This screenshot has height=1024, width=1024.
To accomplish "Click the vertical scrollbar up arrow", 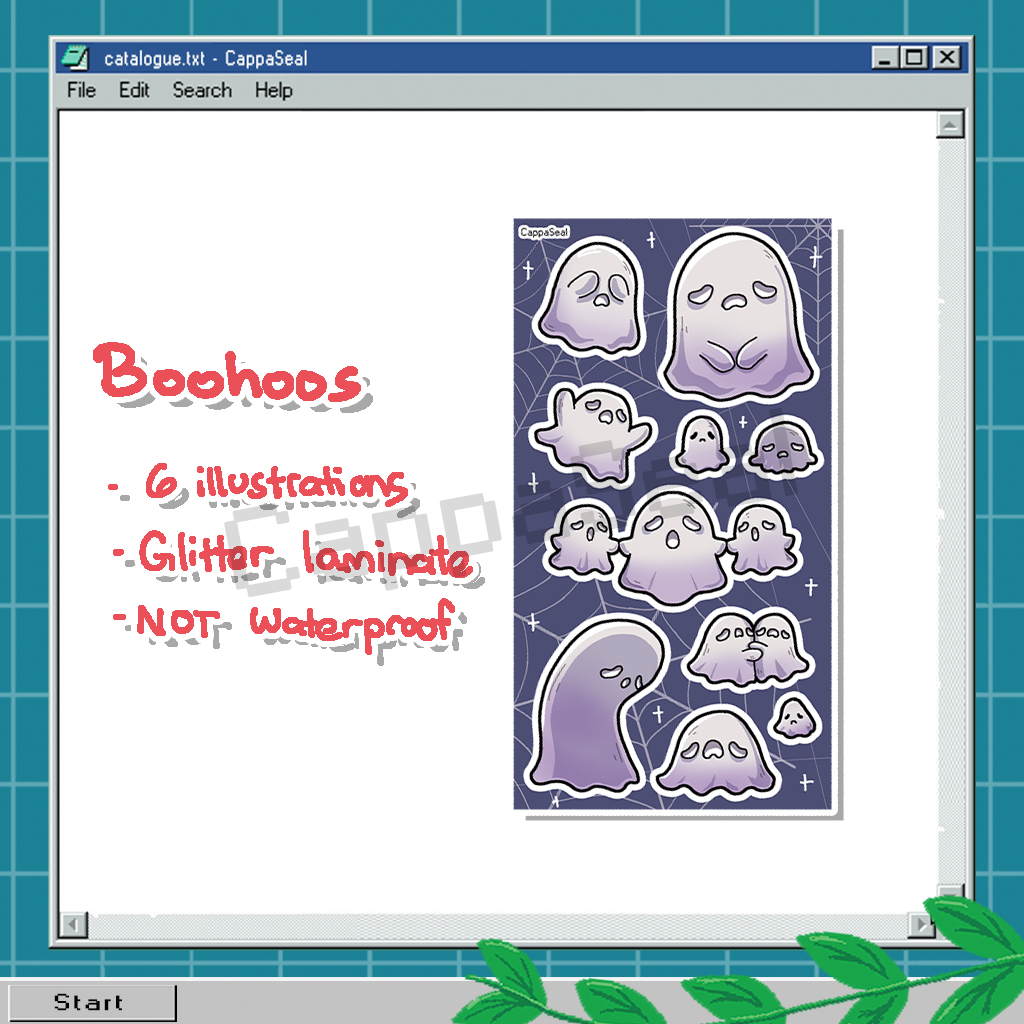I will click(950, 125).
